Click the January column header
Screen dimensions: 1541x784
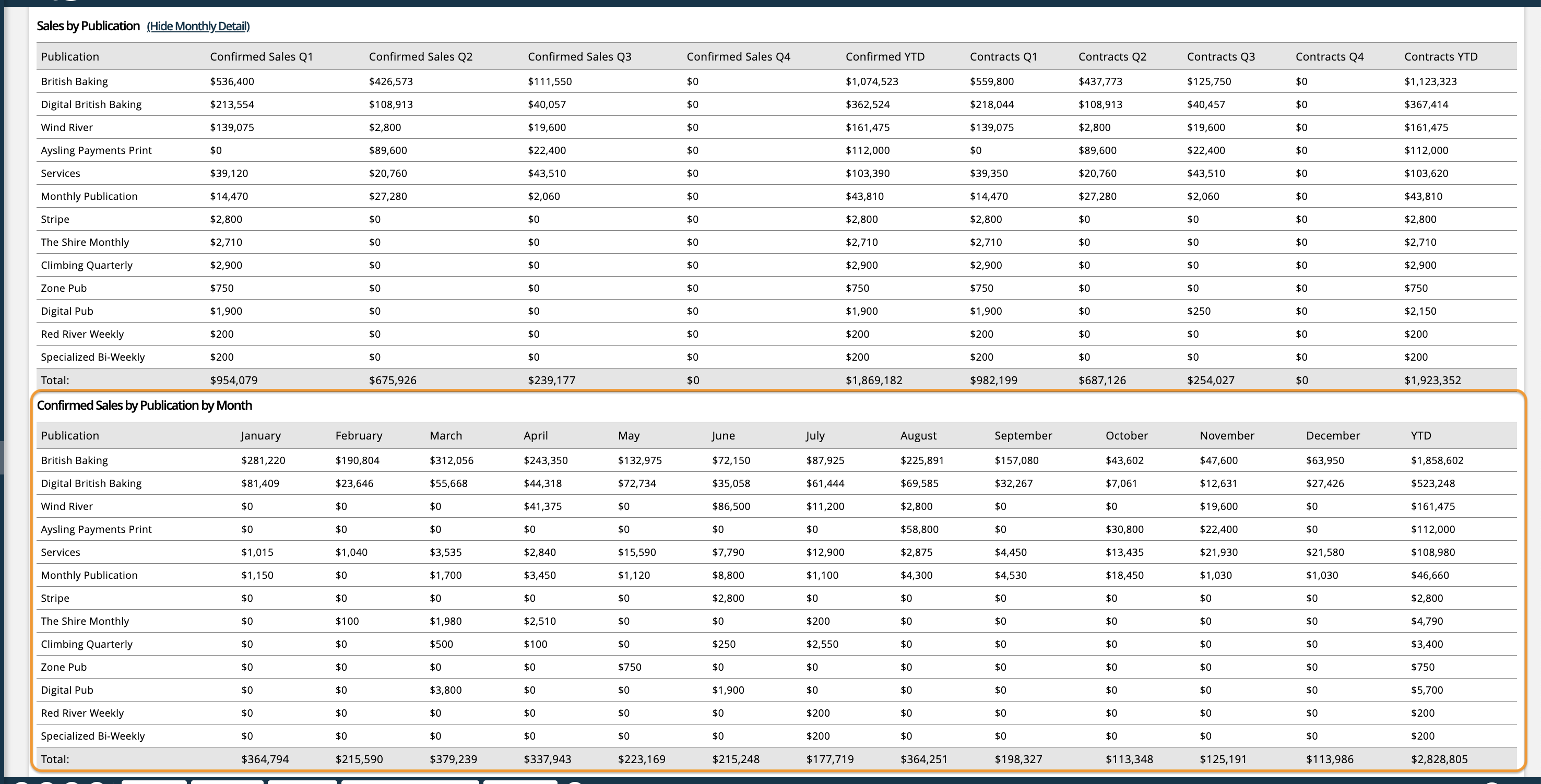click(261, 435)
